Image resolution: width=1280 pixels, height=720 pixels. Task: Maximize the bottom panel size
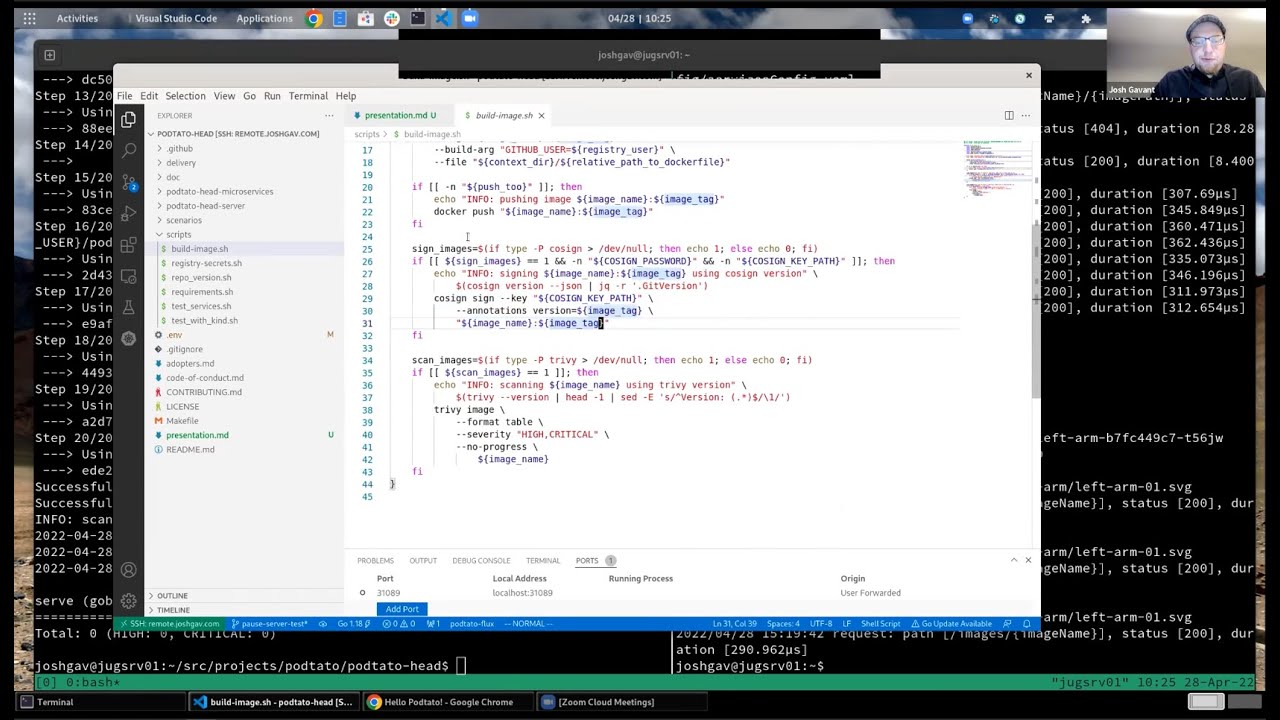(x=1013, y=560)
